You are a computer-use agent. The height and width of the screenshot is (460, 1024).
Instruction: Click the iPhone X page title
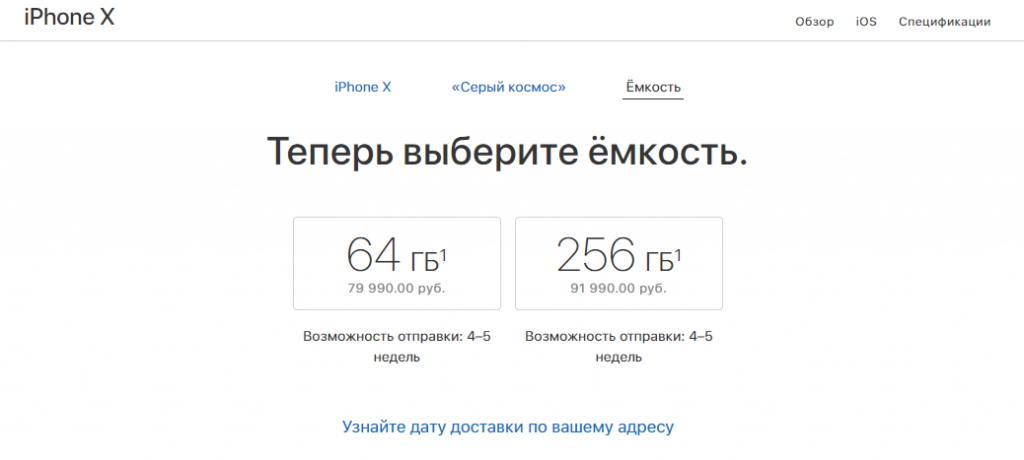(69, 18)
